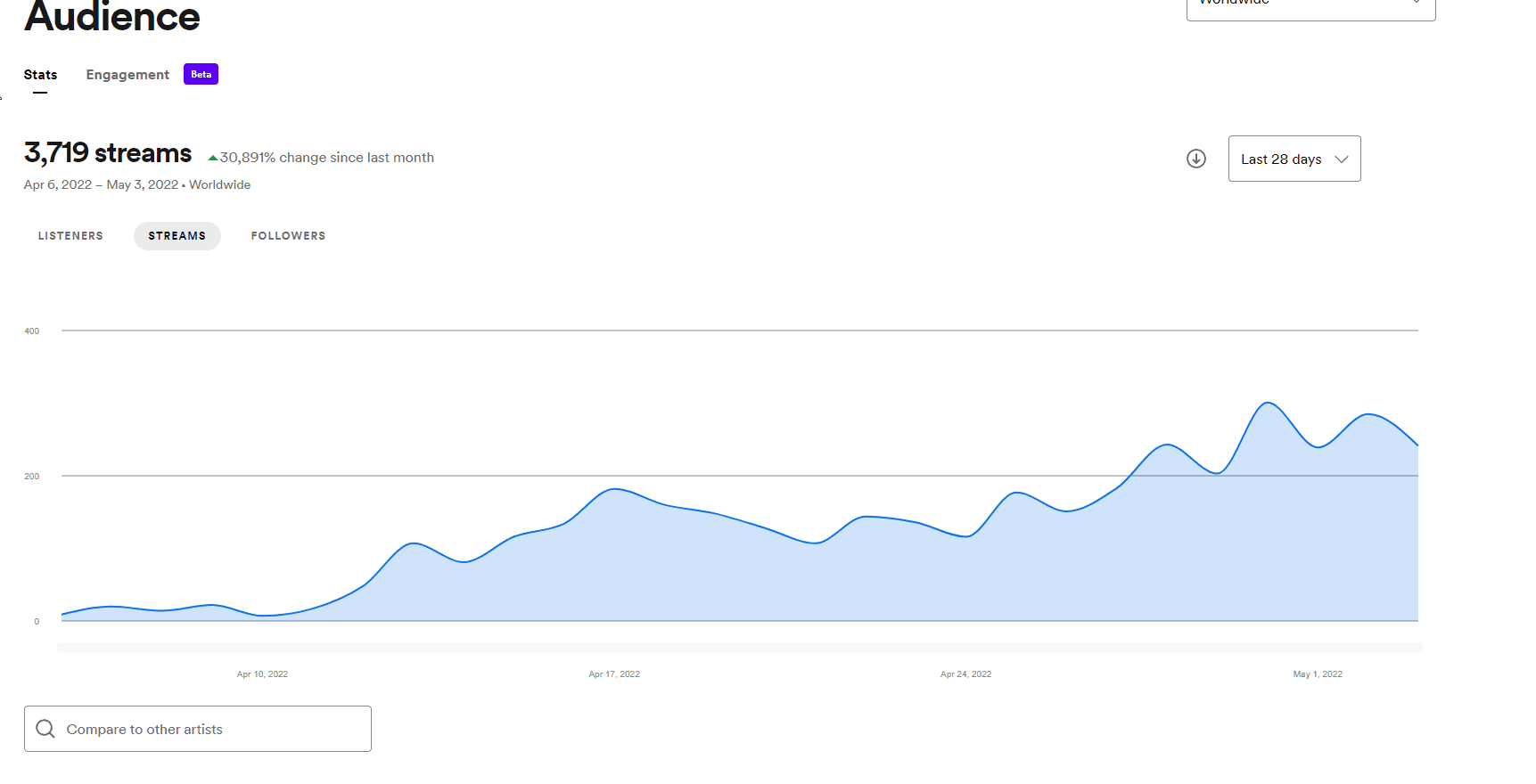This screenshot has width=1536, height=784.
Task: Click the highest peak on streams chart
Action: tap(1267, 404)
